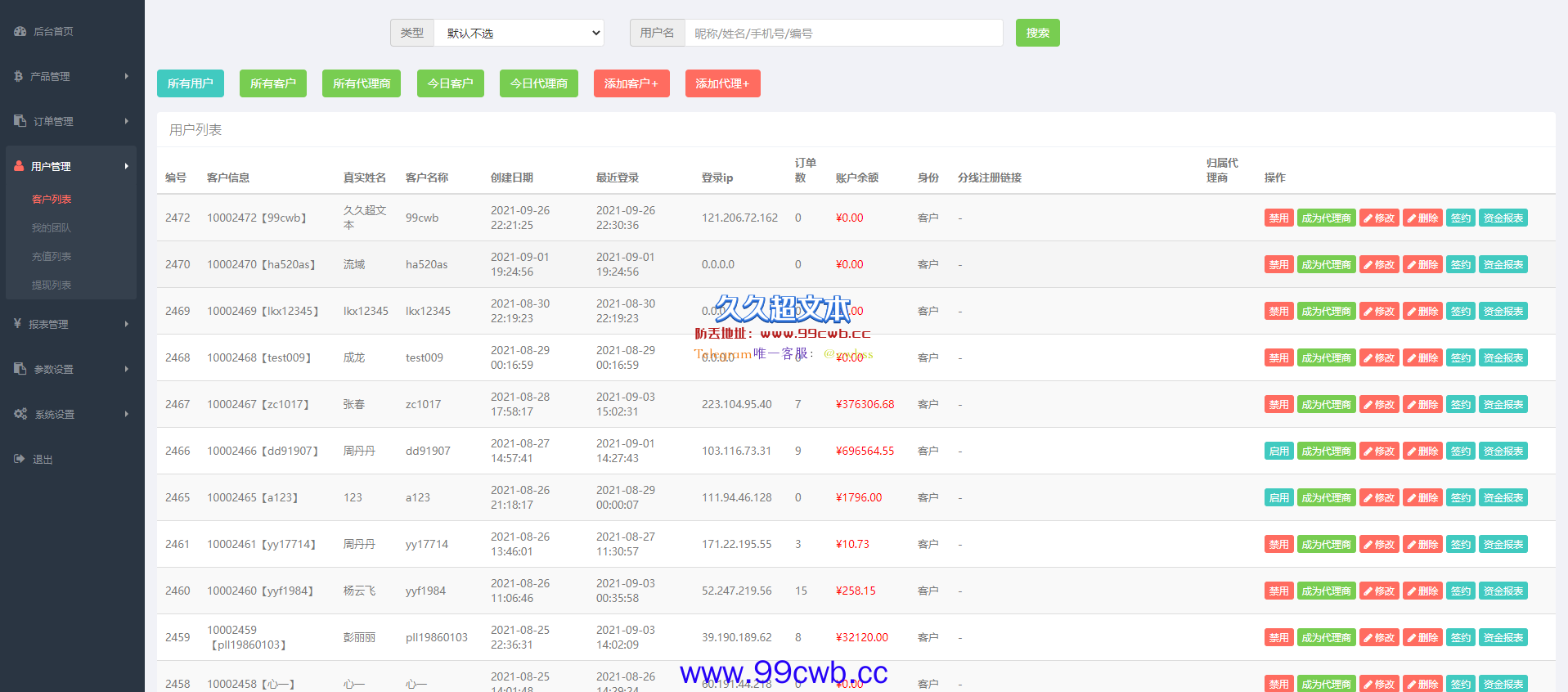Click 禁用 for user 2467
The height and width of the screenshot is (692, 1568).
(x=1279, y=404)
